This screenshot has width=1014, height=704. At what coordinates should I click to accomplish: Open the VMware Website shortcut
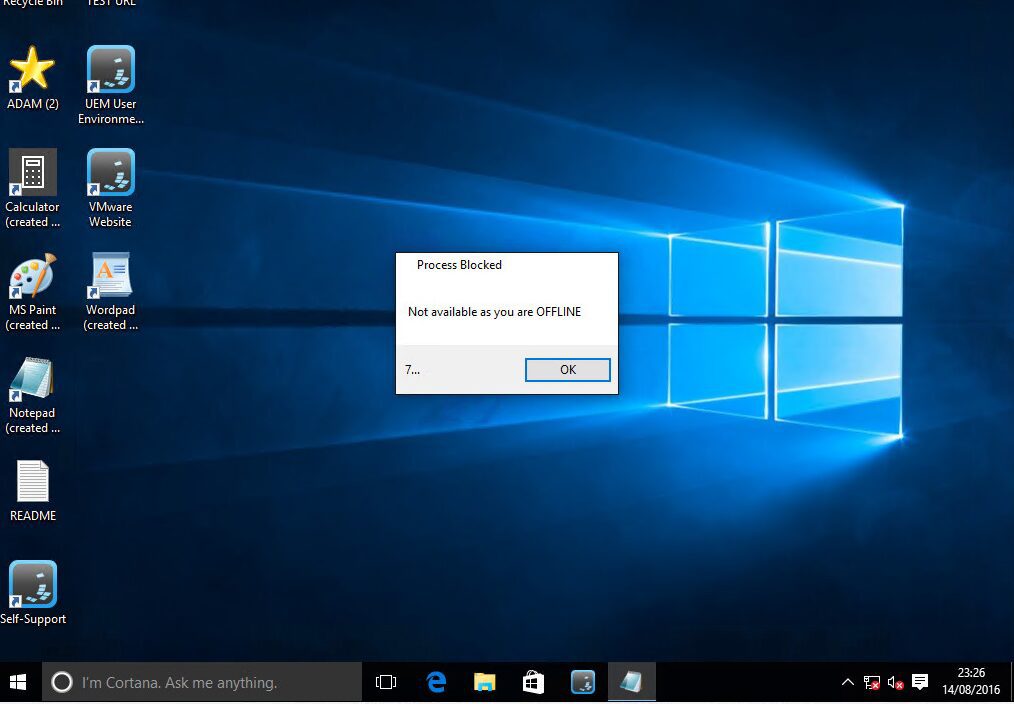[x=111, y=188]
